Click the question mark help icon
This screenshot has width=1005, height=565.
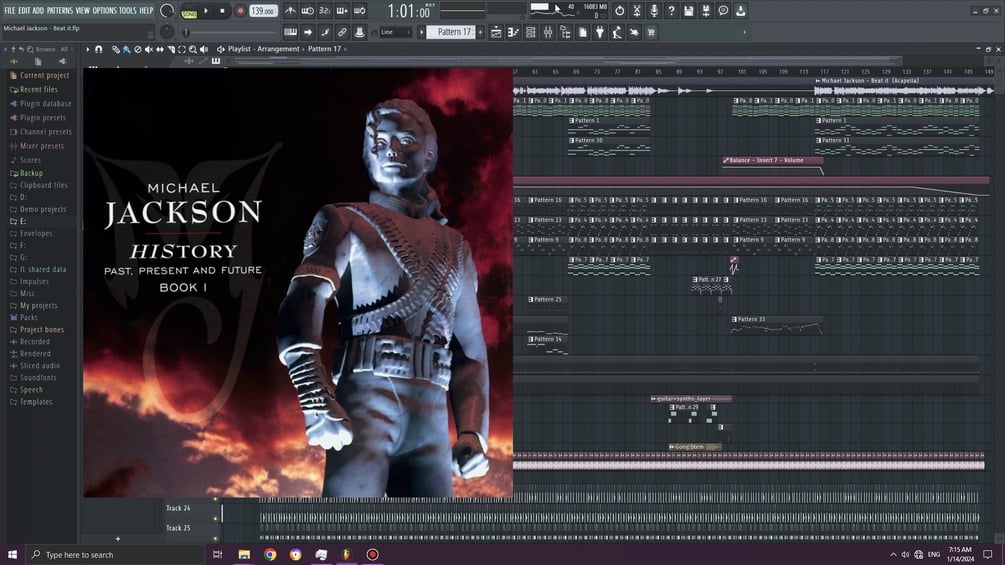tap(671, 11)
